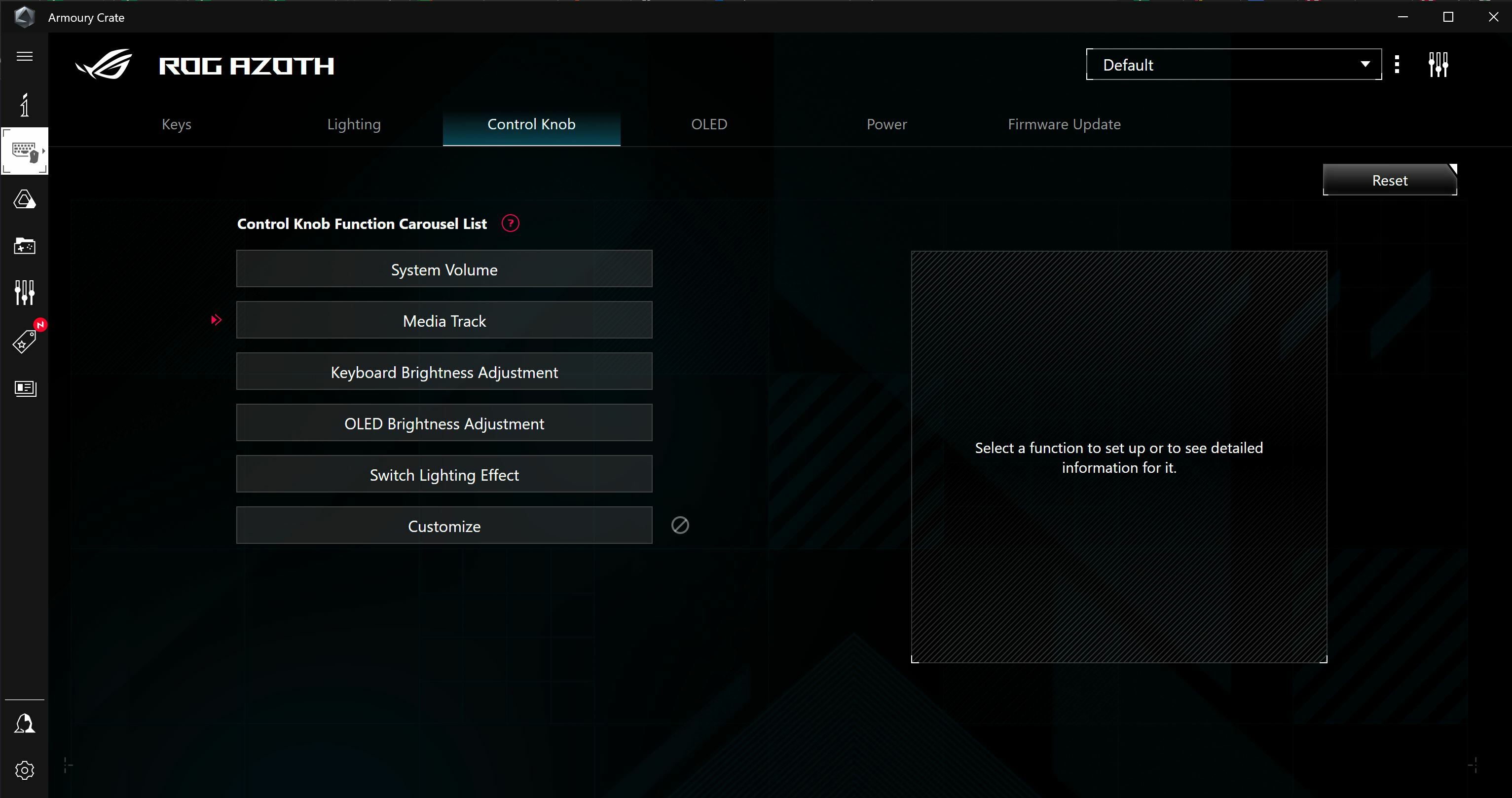Open the device tuning icon at top right
The height and width of the screenshot is (798, 1512).
click(1438, 64)
